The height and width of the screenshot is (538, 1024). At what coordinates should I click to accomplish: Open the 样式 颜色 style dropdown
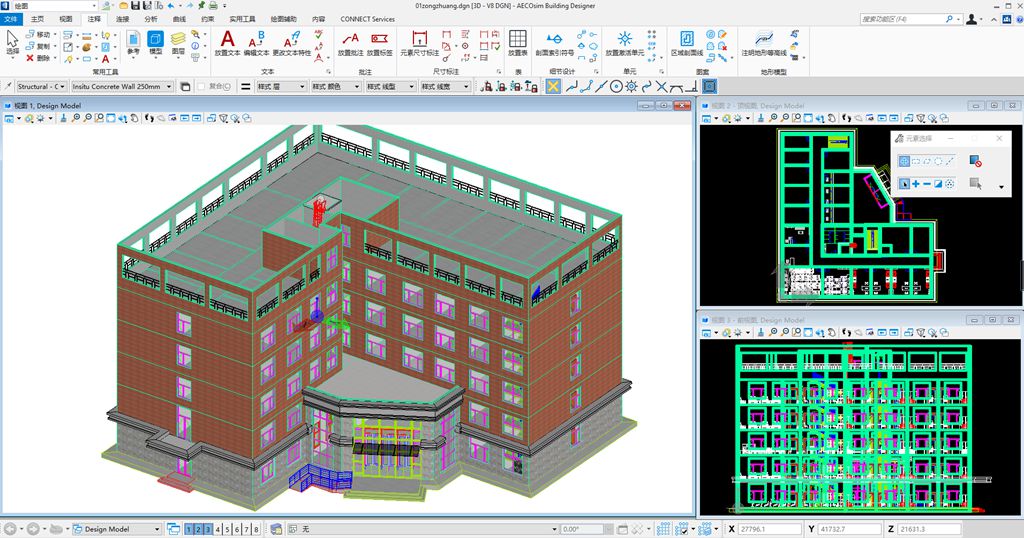pyautogui.click(x=335, y=87)
